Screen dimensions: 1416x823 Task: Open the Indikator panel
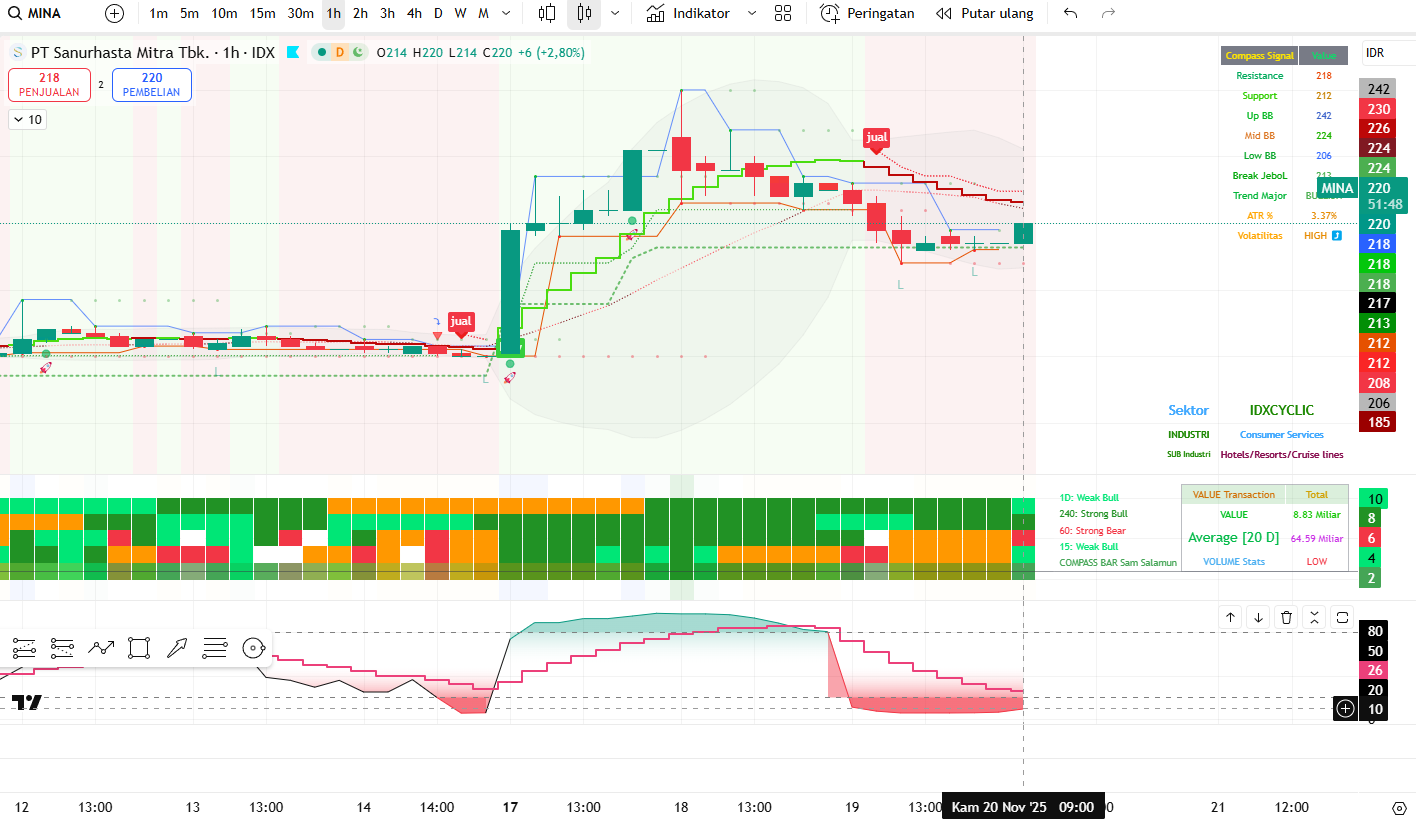coord(688,13)
